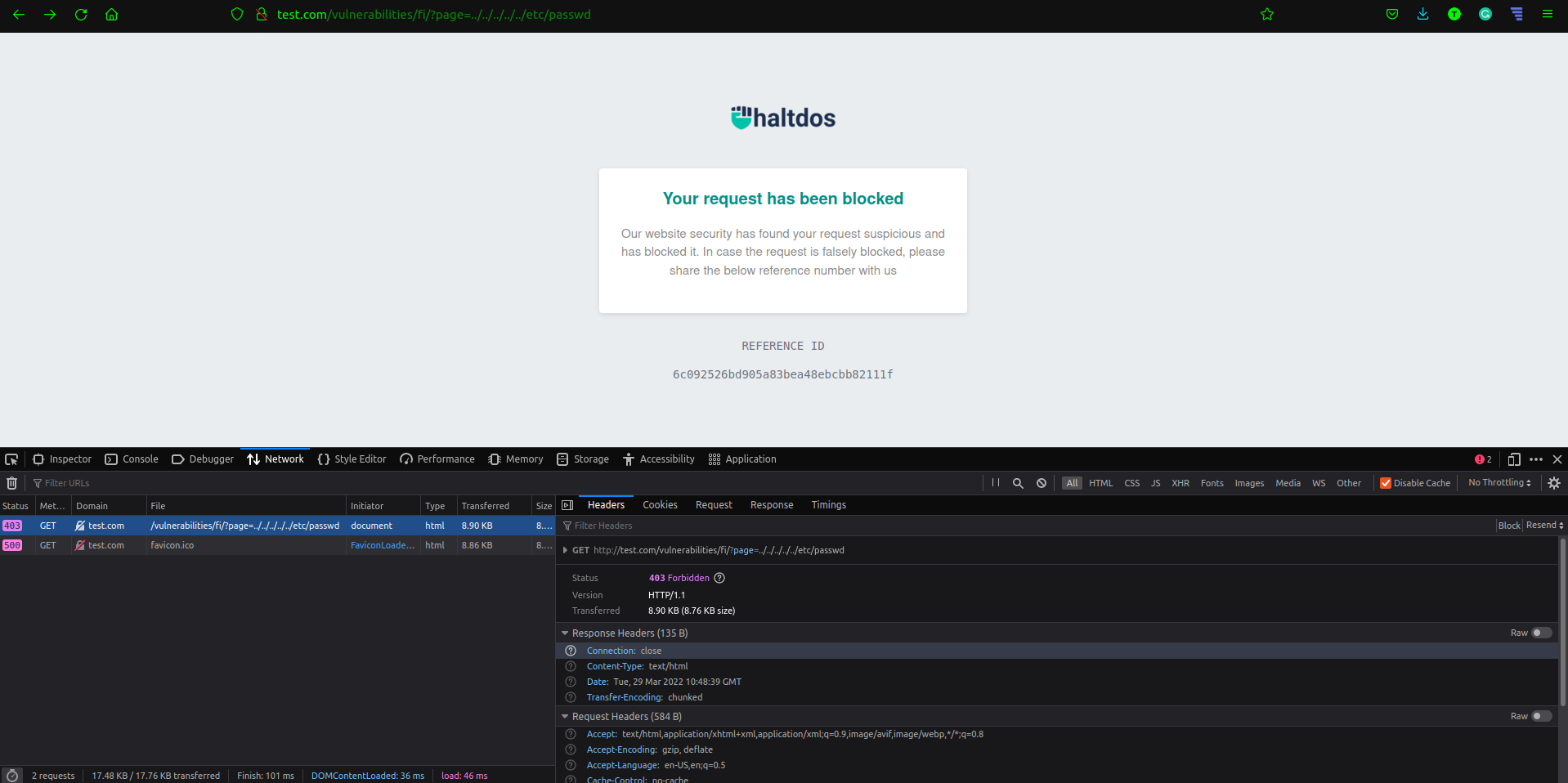1568x783 pixels.
Task: Open the Style Editor tab
Action: point(352,459)
